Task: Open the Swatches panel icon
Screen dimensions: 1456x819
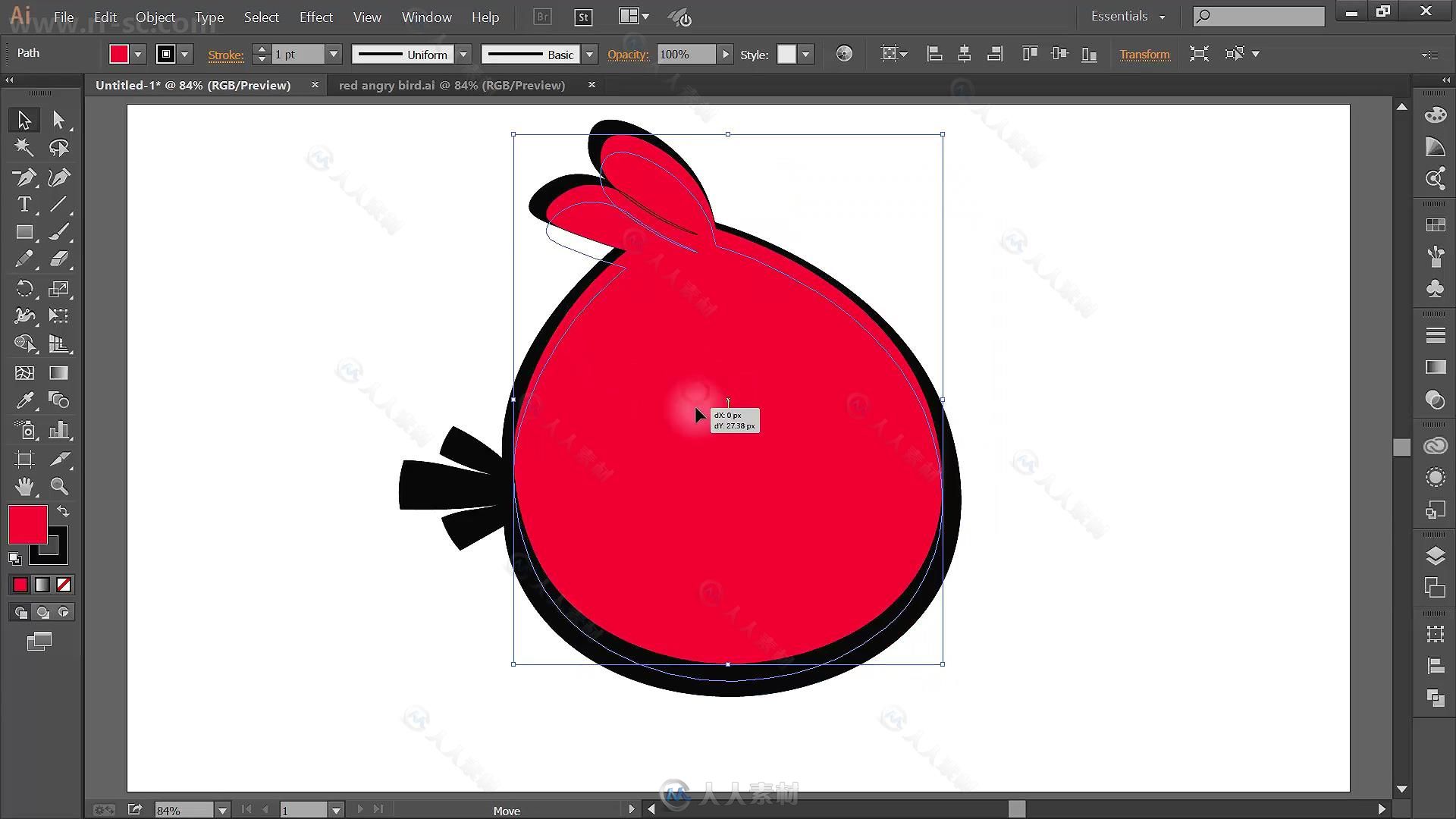Action: point(1435,225)
